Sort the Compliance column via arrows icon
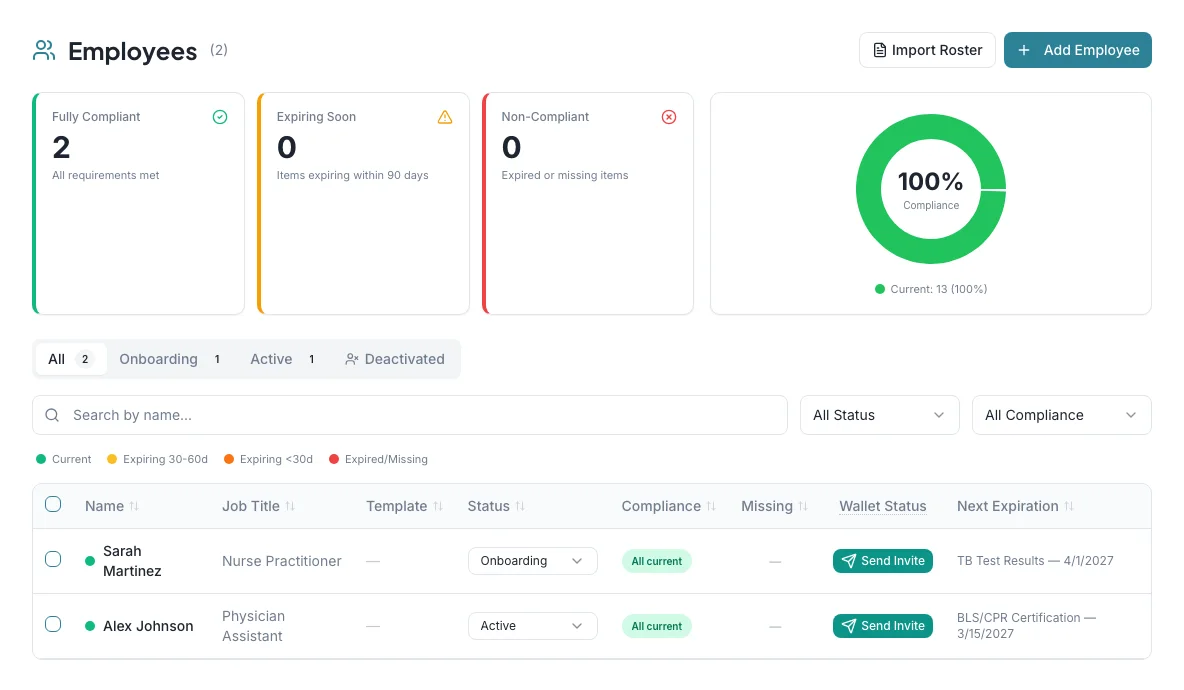1184x690 pixels. 711,507
